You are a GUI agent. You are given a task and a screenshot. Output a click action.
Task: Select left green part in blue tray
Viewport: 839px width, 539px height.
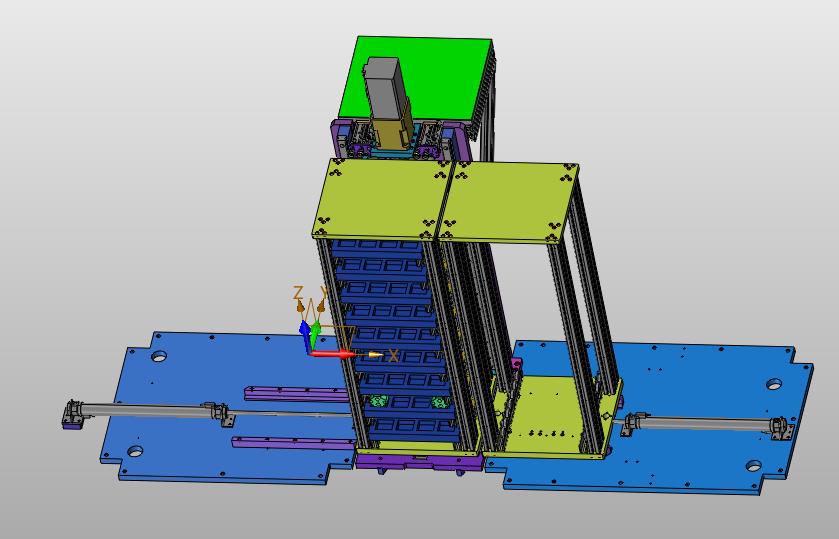click(379, 400)
